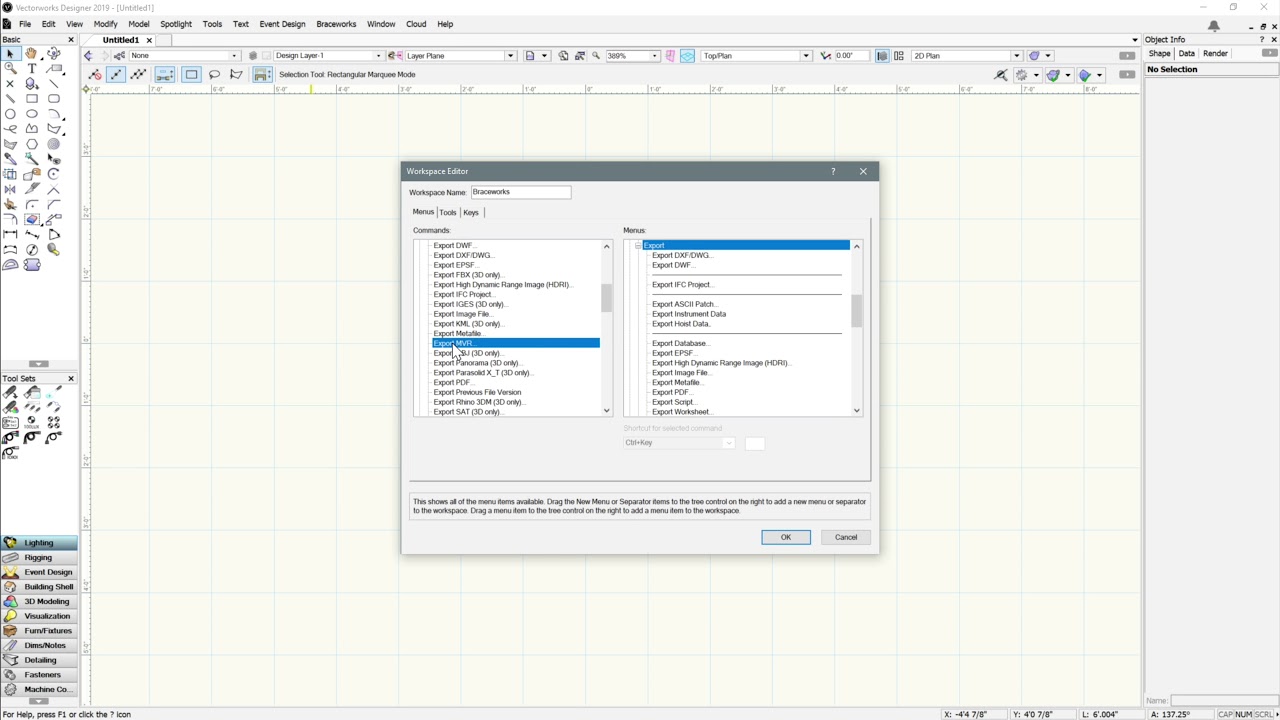Select the Protractor tool

pos(10,265)
